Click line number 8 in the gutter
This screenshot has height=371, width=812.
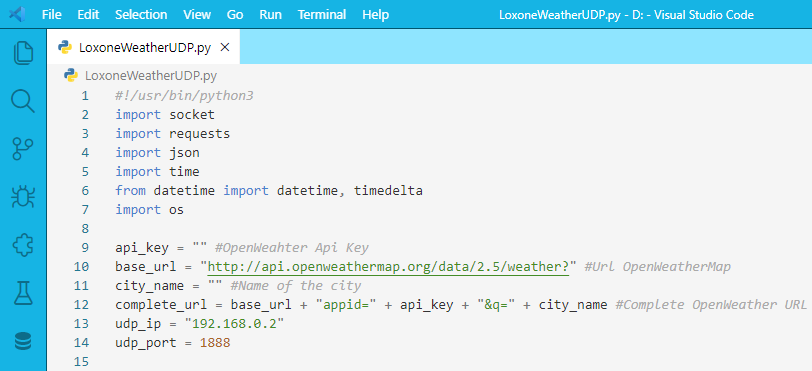click(x=85, y=229)
